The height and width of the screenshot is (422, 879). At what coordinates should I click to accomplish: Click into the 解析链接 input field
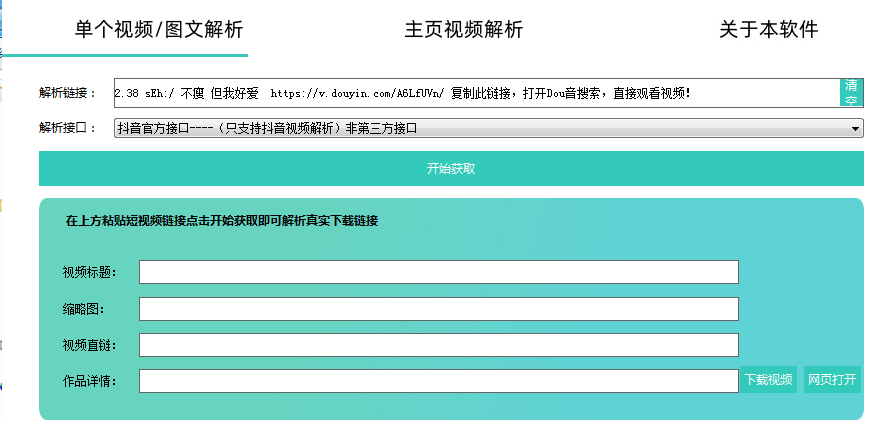click(x=476, y=93)
